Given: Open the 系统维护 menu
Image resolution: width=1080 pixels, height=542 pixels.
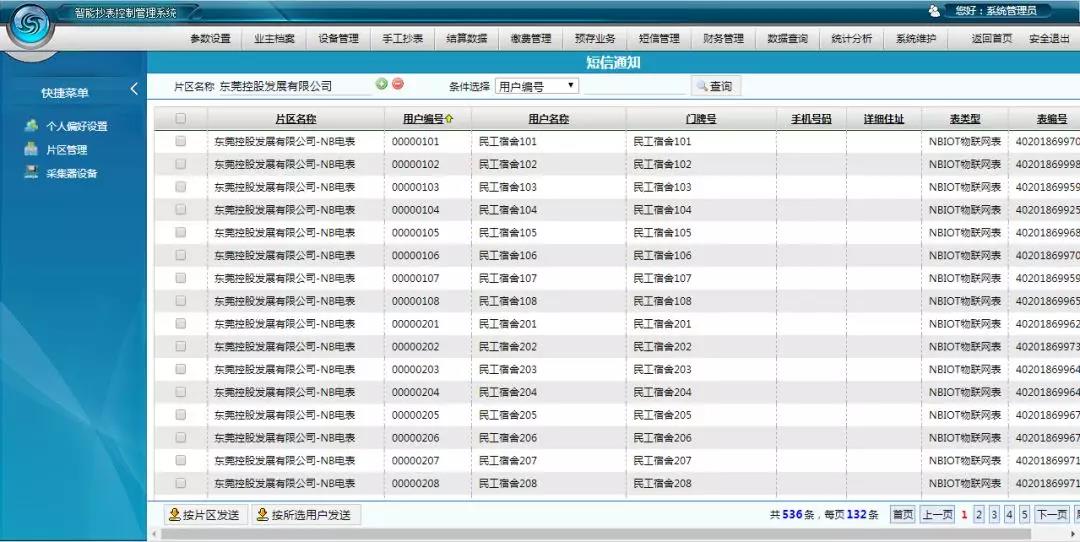Looking at the screenshot, I should (x=915, y=39).
